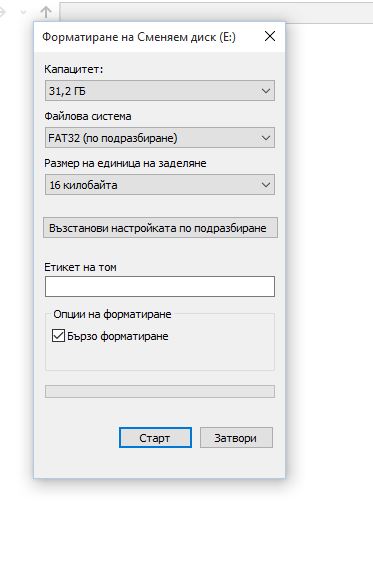The image size is (373, 563).
Task: Open the recent locations chevron beside the up arrow
Action: pos(23,12)
